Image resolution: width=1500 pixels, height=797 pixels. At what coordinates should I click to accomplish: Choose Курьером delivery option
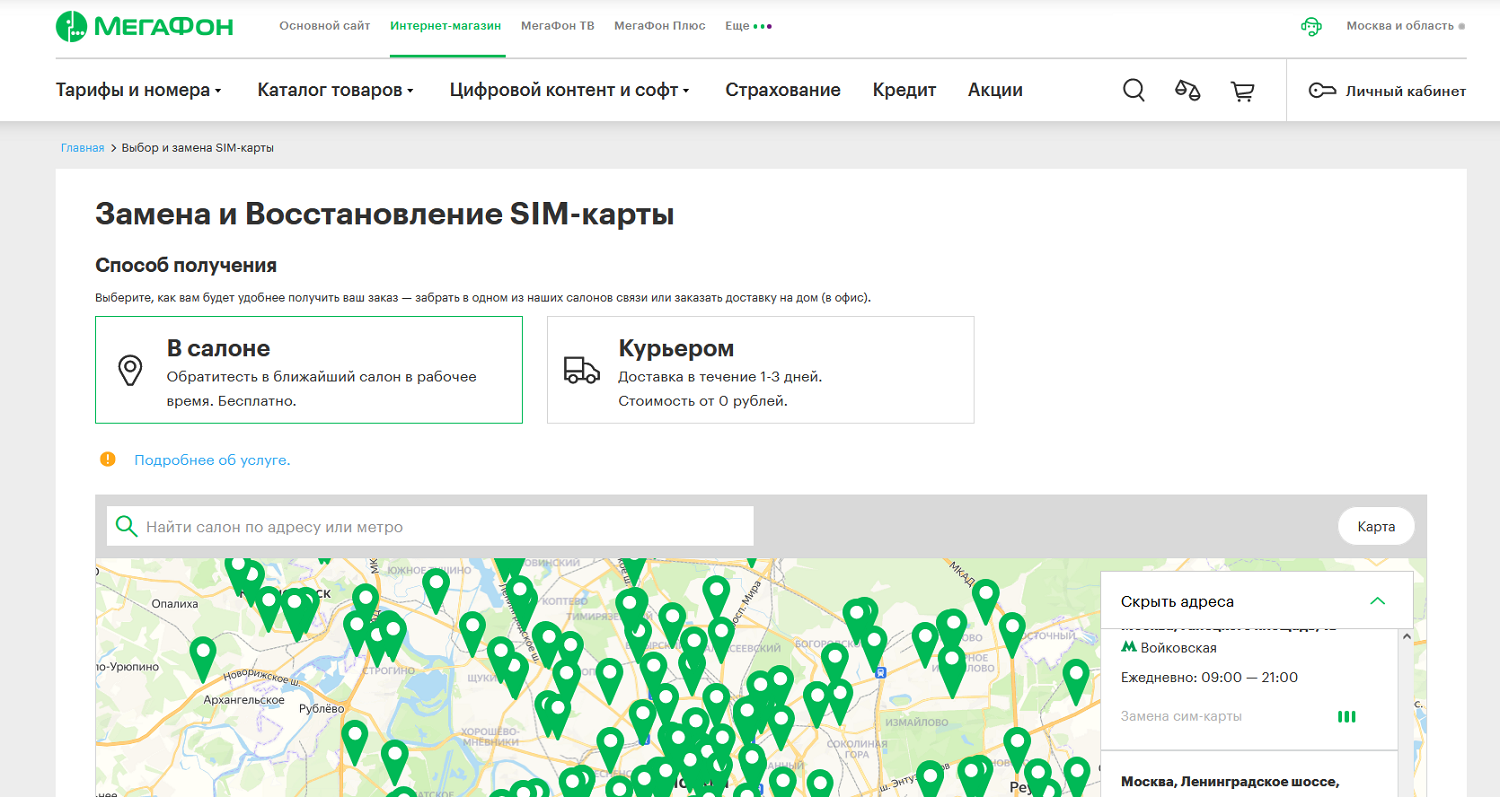[x=761, y=370]
